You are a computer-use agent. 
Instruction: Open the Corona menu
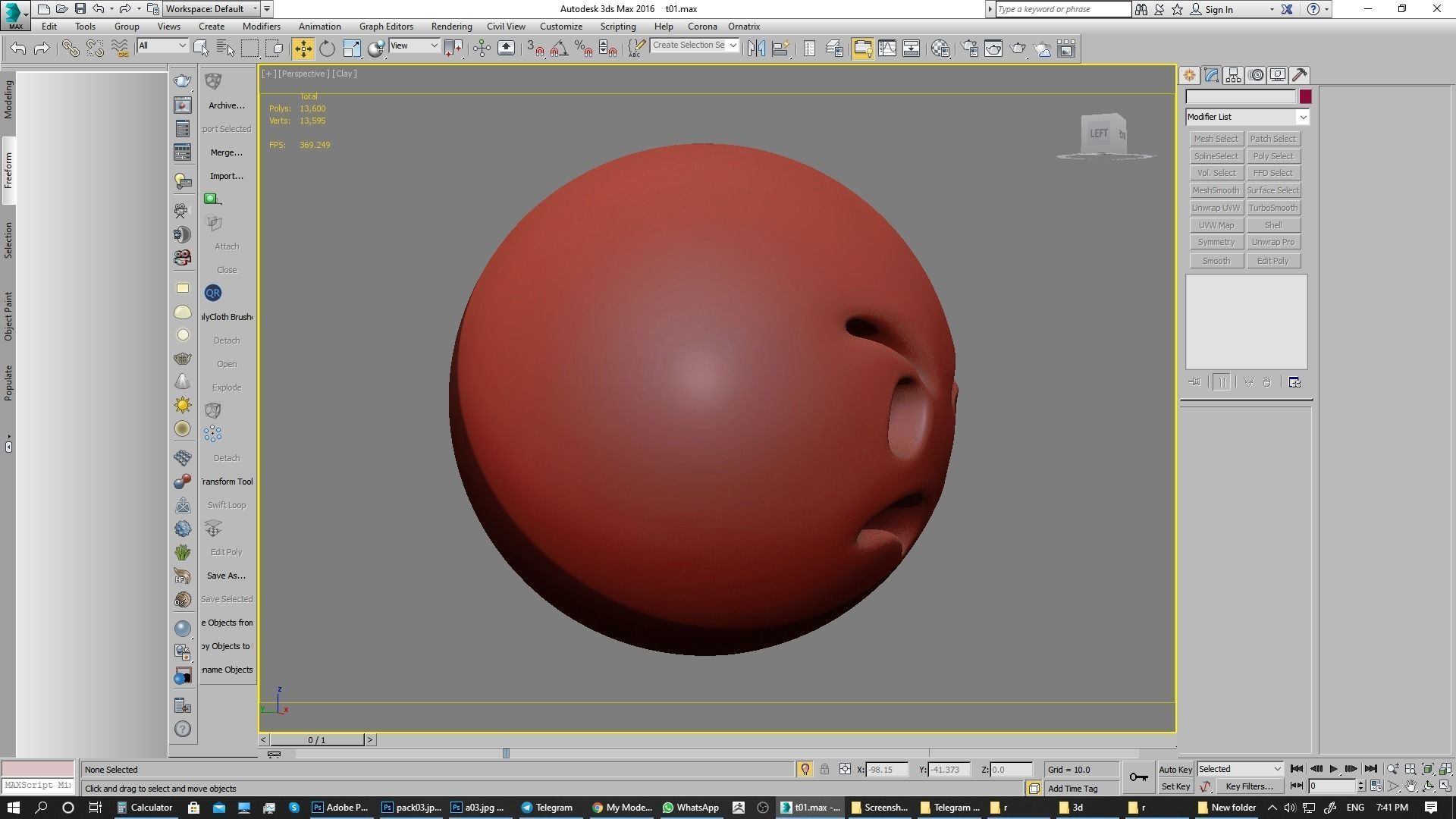(702, 26)
